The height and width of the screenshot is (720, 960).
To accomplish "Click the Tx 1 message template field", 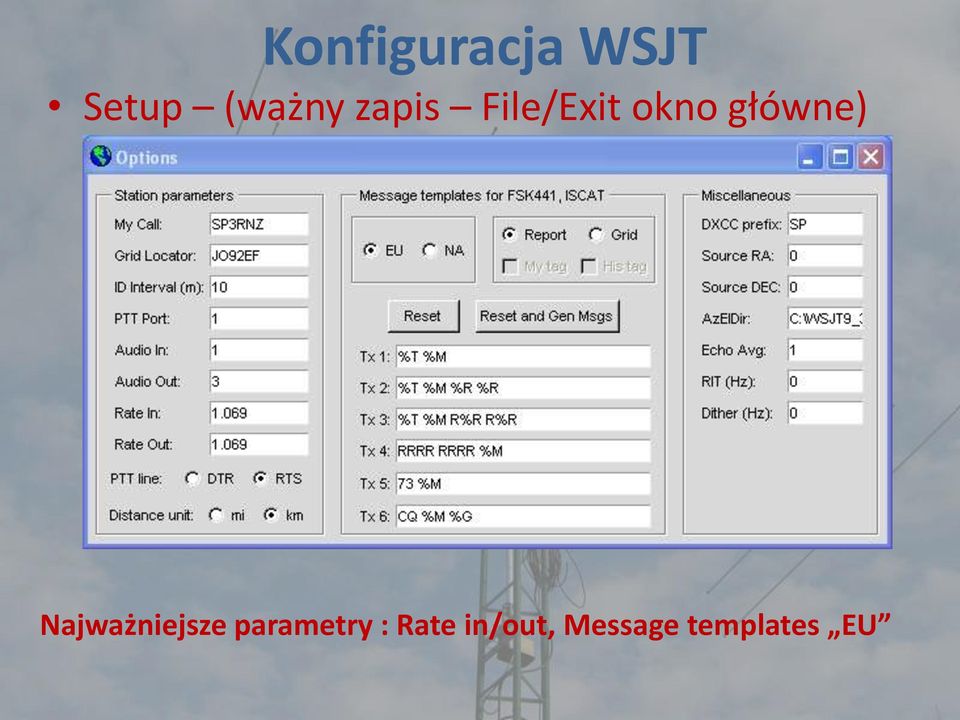I will [523, 356].
